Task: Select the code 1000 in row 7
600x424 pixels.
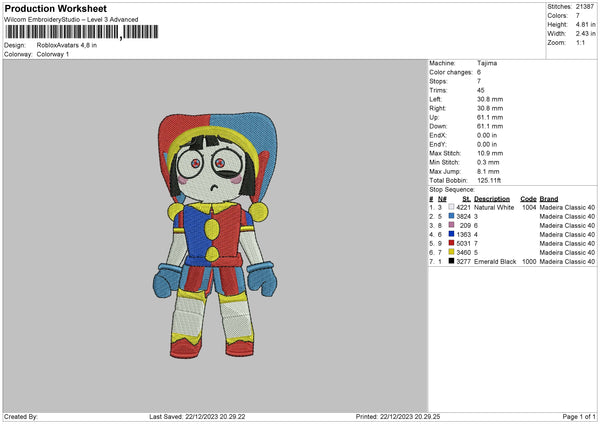Action: [529, 261]
